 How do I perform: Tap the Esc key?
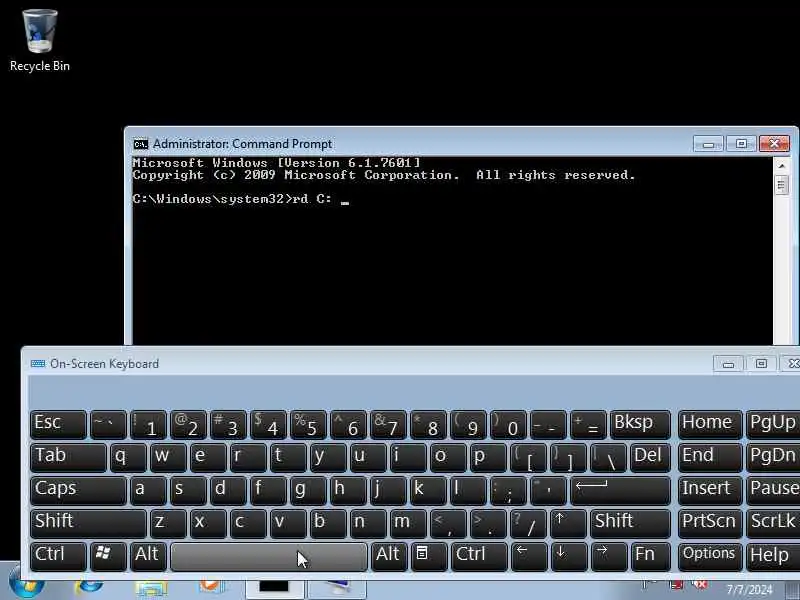[58, 425]
